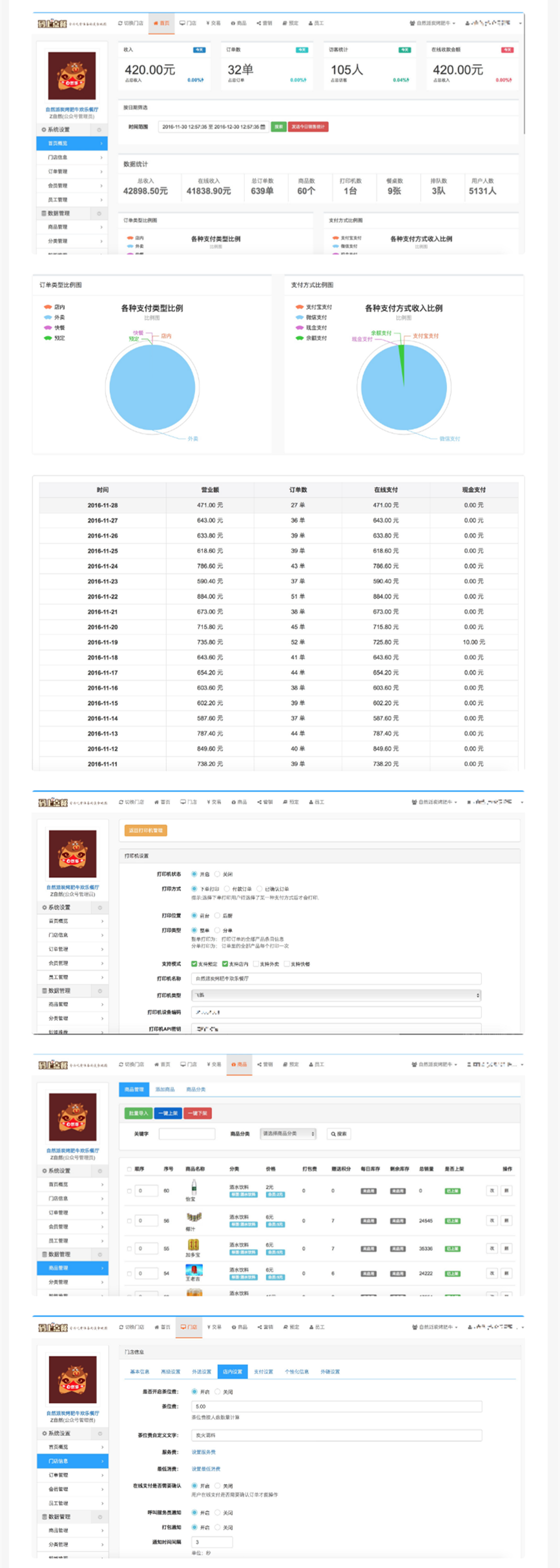
Task: Click 预定 legend icon in enlarged order-type chart
Action: pyautogui.click(x=48, y=338)
